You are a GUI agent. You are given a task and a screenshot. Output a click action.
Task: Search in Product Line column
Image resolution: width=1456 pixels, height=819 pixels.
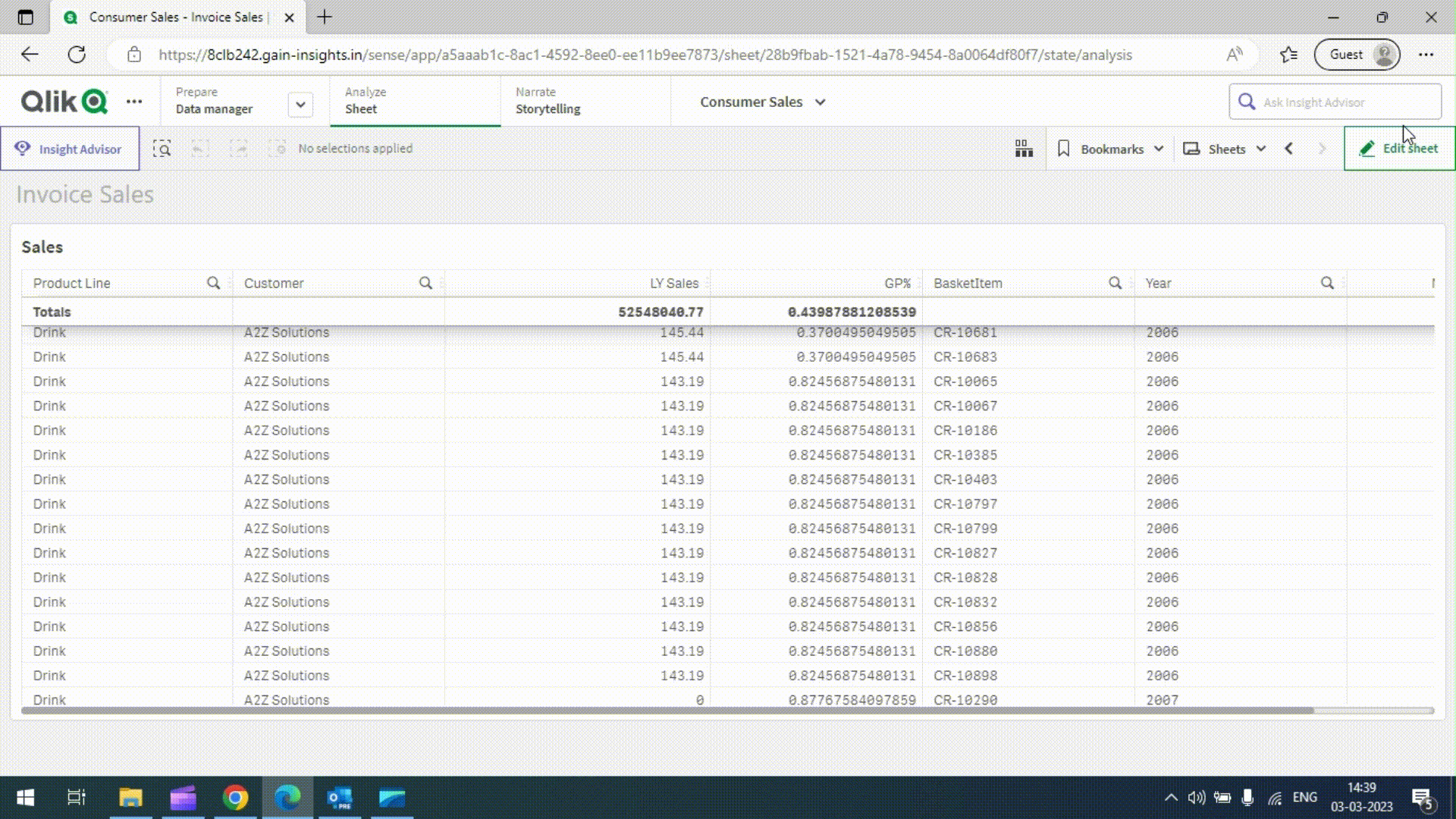[x=213, y=283]
